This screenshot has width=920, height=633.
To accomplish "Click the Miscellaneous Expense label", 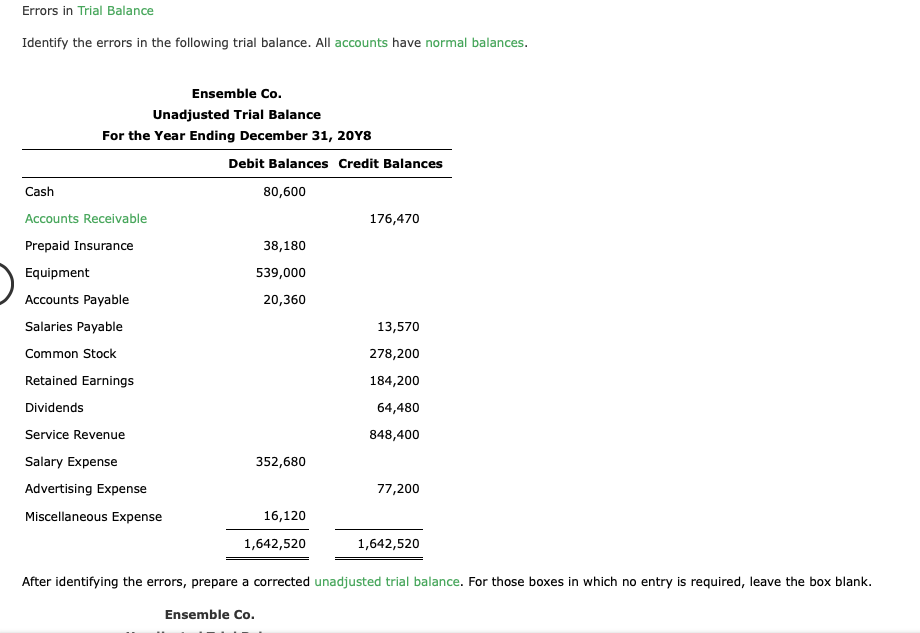I will [x=93, y=516].
